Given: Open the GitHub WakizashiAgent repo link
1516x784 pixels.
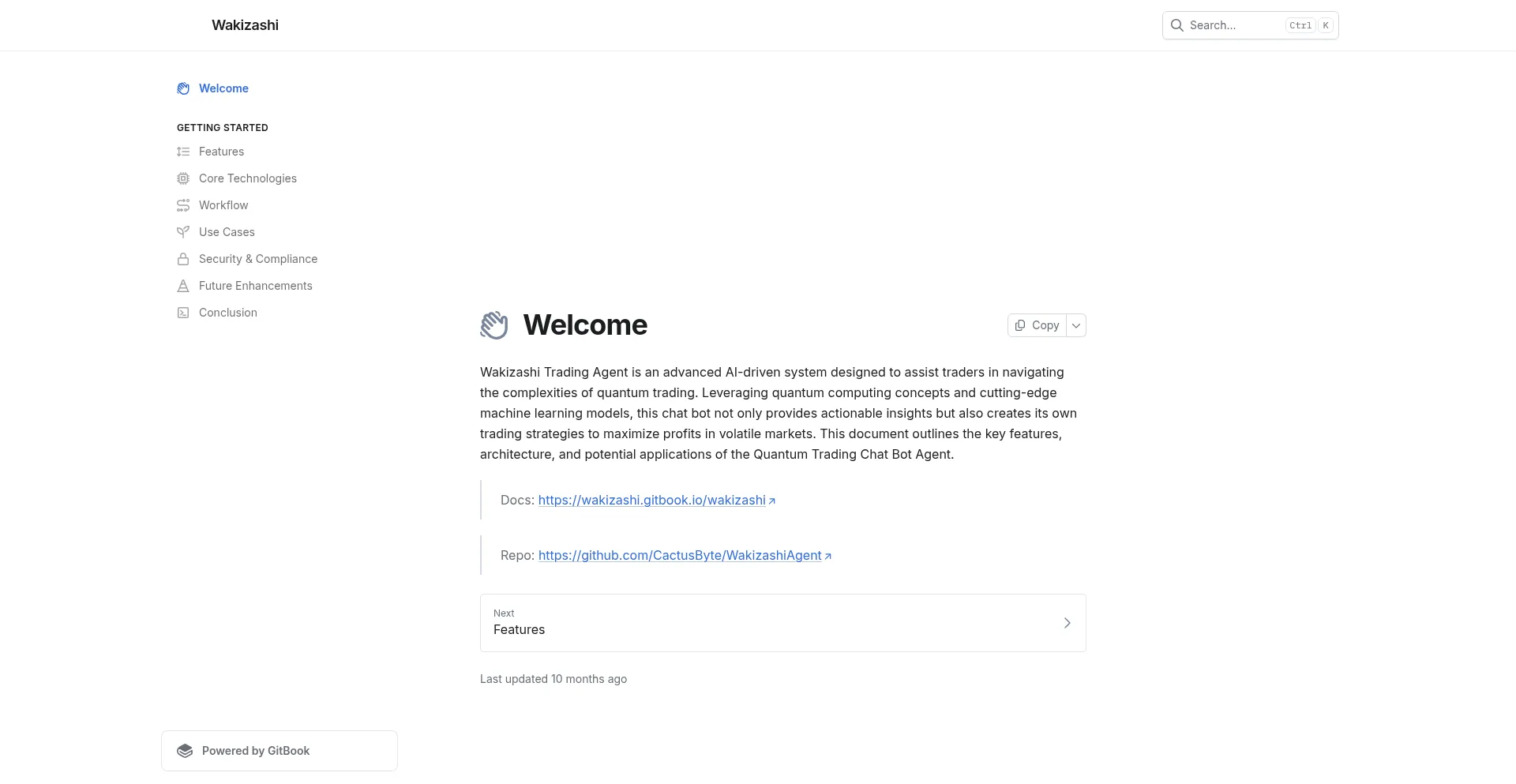Looking at the screenshot, I should point(680,556).
